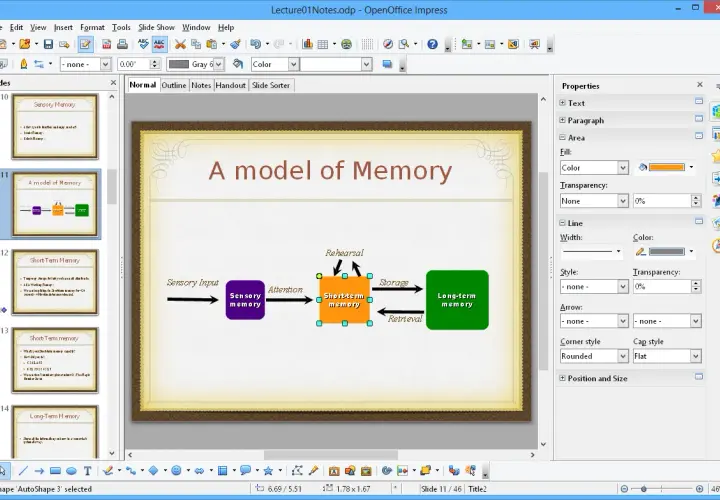Viewport: 720px width, 500px height.
Task: Click the A model of Memory title
Action: [330, 170]
